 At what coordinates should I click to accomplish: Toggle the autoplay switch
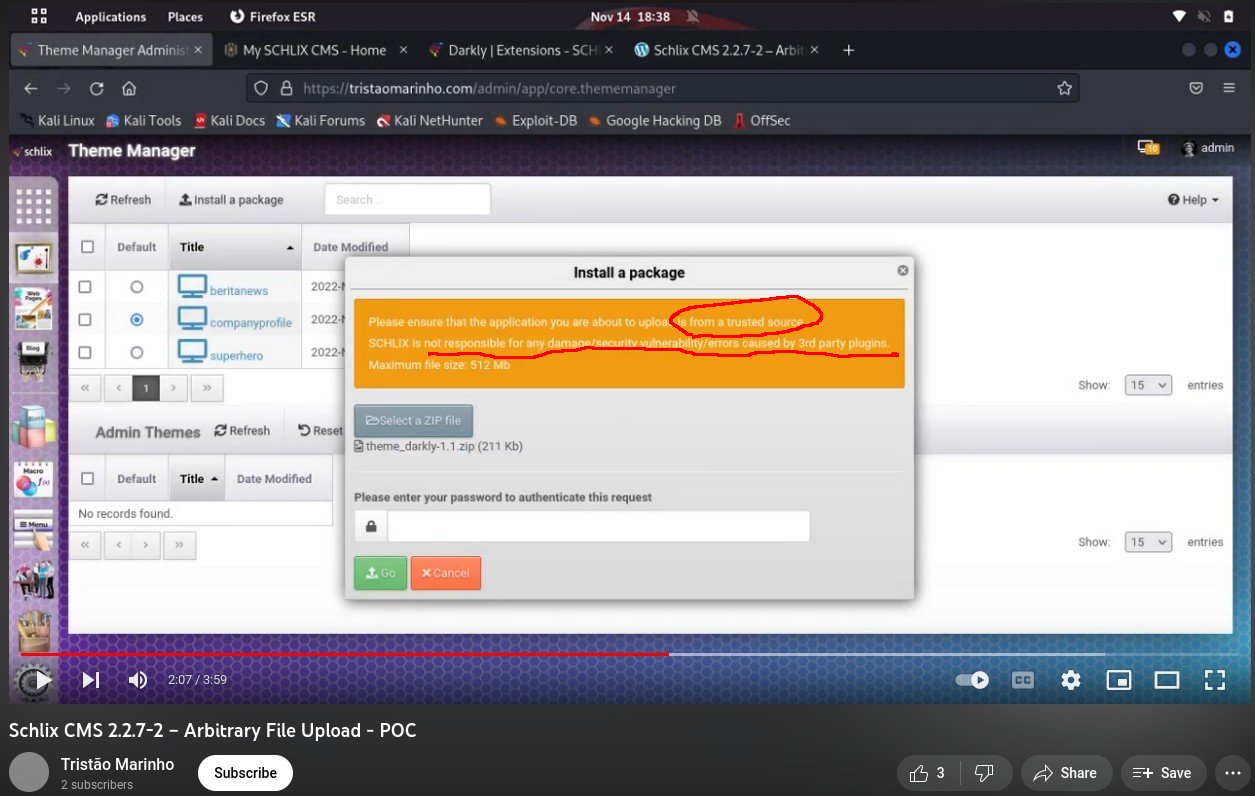pos(972,680)
